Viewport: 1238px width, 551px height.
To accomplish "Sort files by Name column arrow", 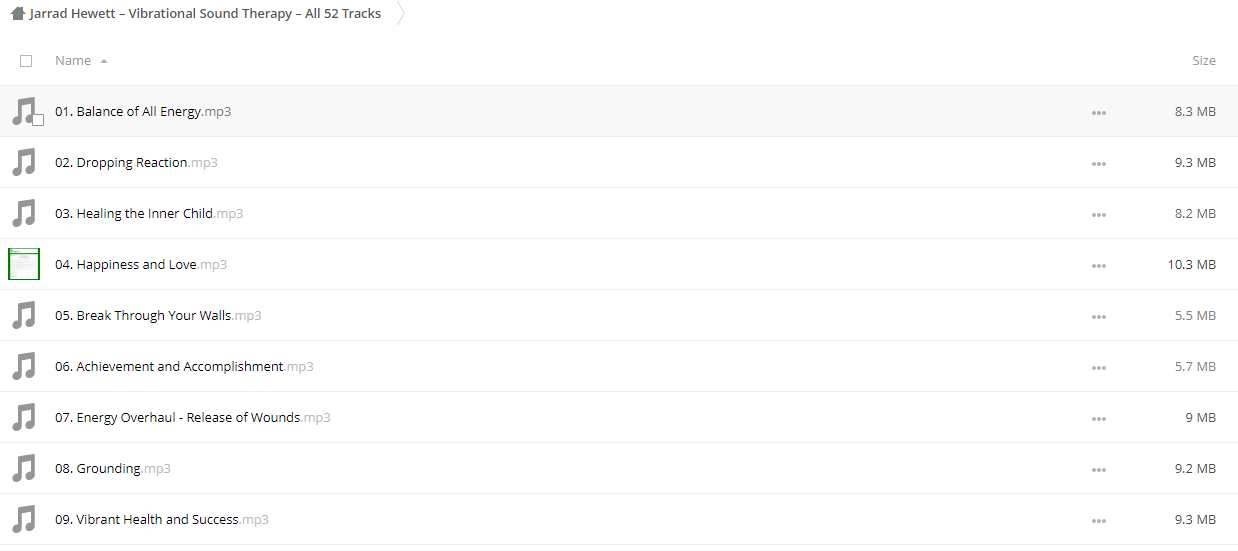I will tap(104, 61).
